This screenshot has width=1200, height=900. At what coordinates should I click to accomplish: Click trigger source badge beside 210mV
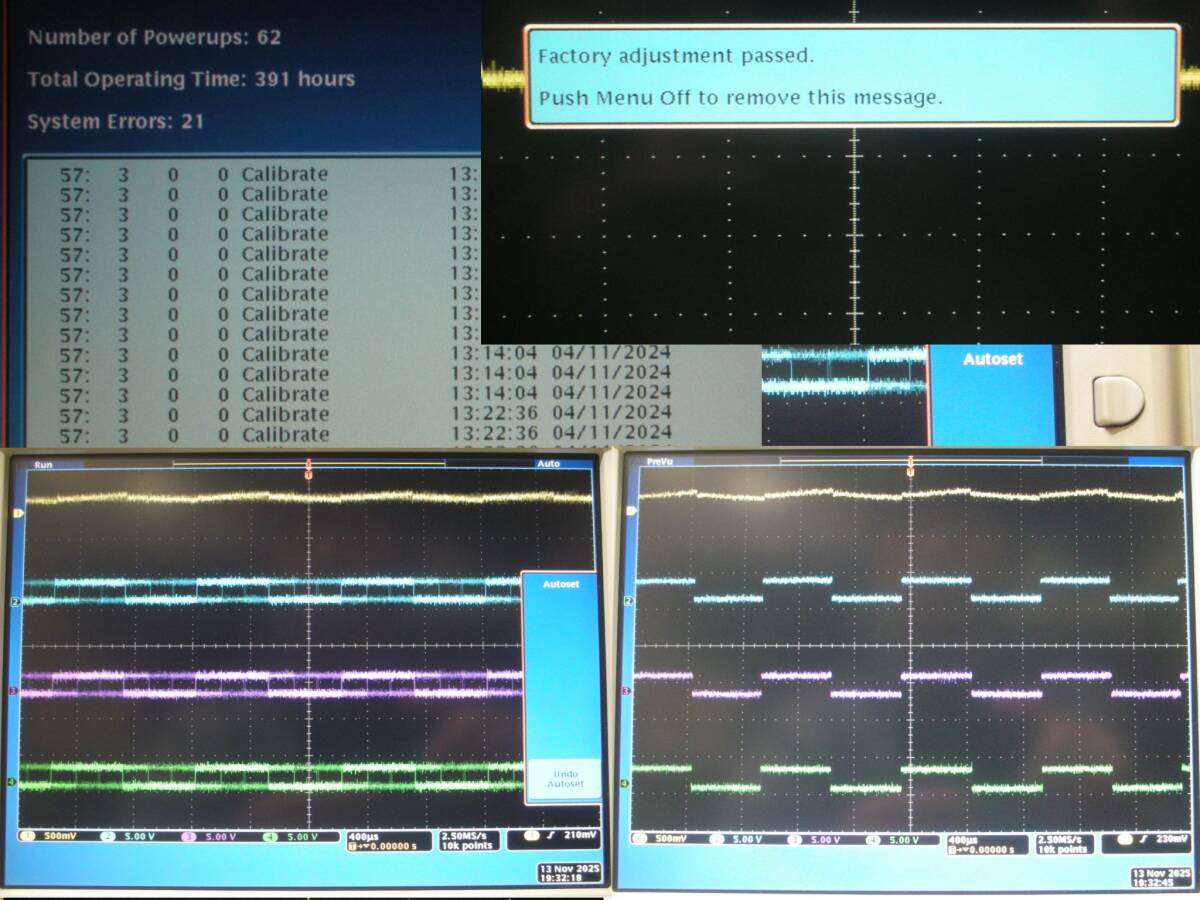(x=531, y=835)
